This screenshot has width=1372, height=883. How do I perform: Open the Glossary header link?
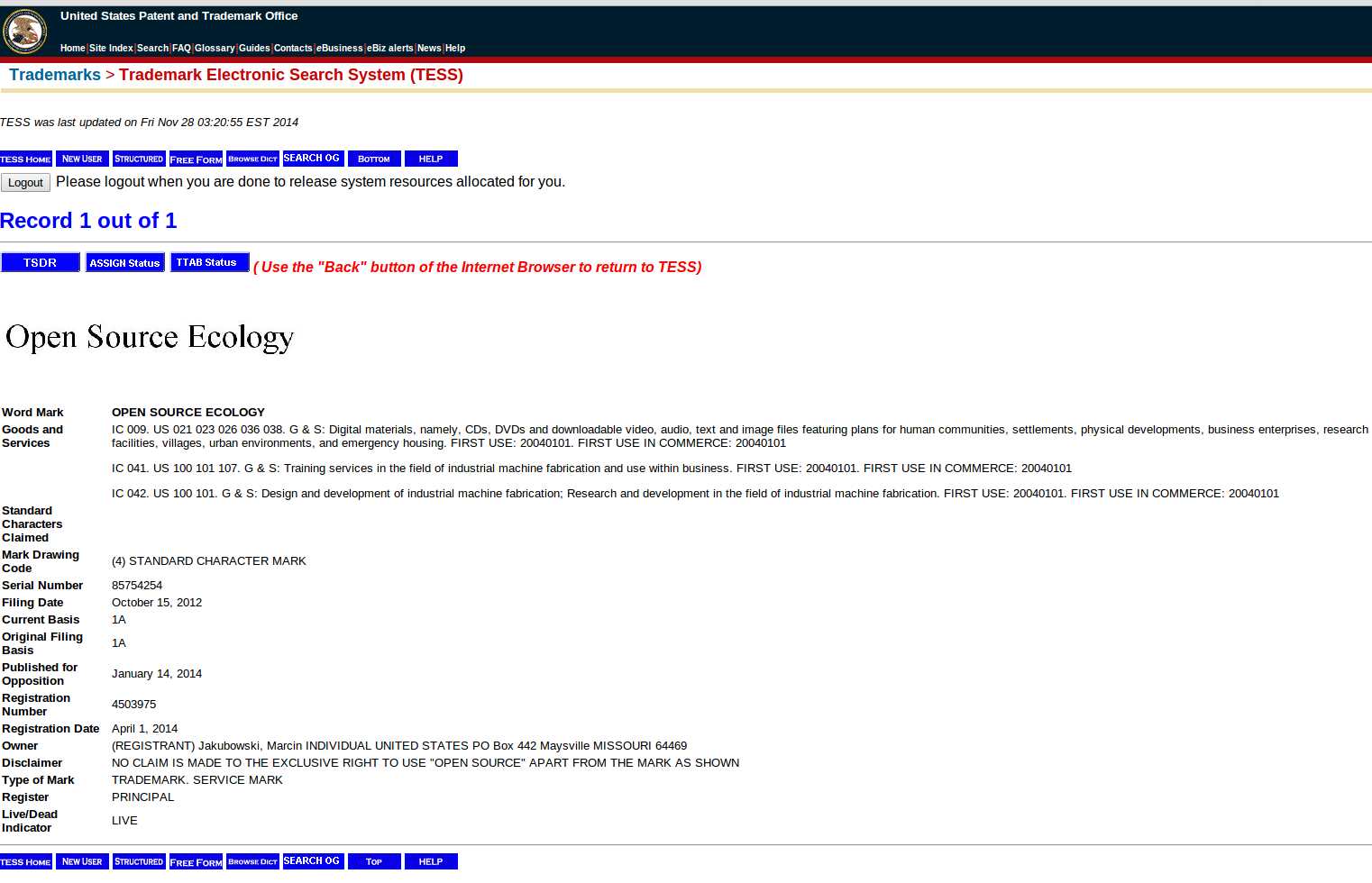pyautogui.click(x=215, y=49)
